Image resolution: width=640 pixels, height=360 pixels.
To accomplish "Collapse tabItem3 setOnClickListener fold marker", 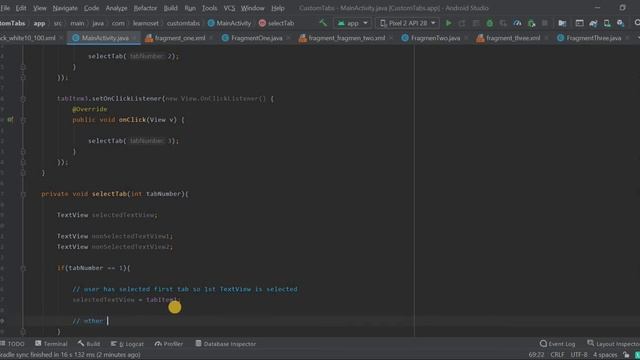I will point(23,99).
